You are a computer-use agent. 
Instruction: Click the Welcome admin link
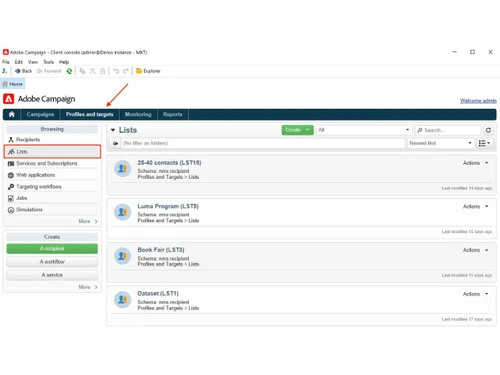(478, 101)
